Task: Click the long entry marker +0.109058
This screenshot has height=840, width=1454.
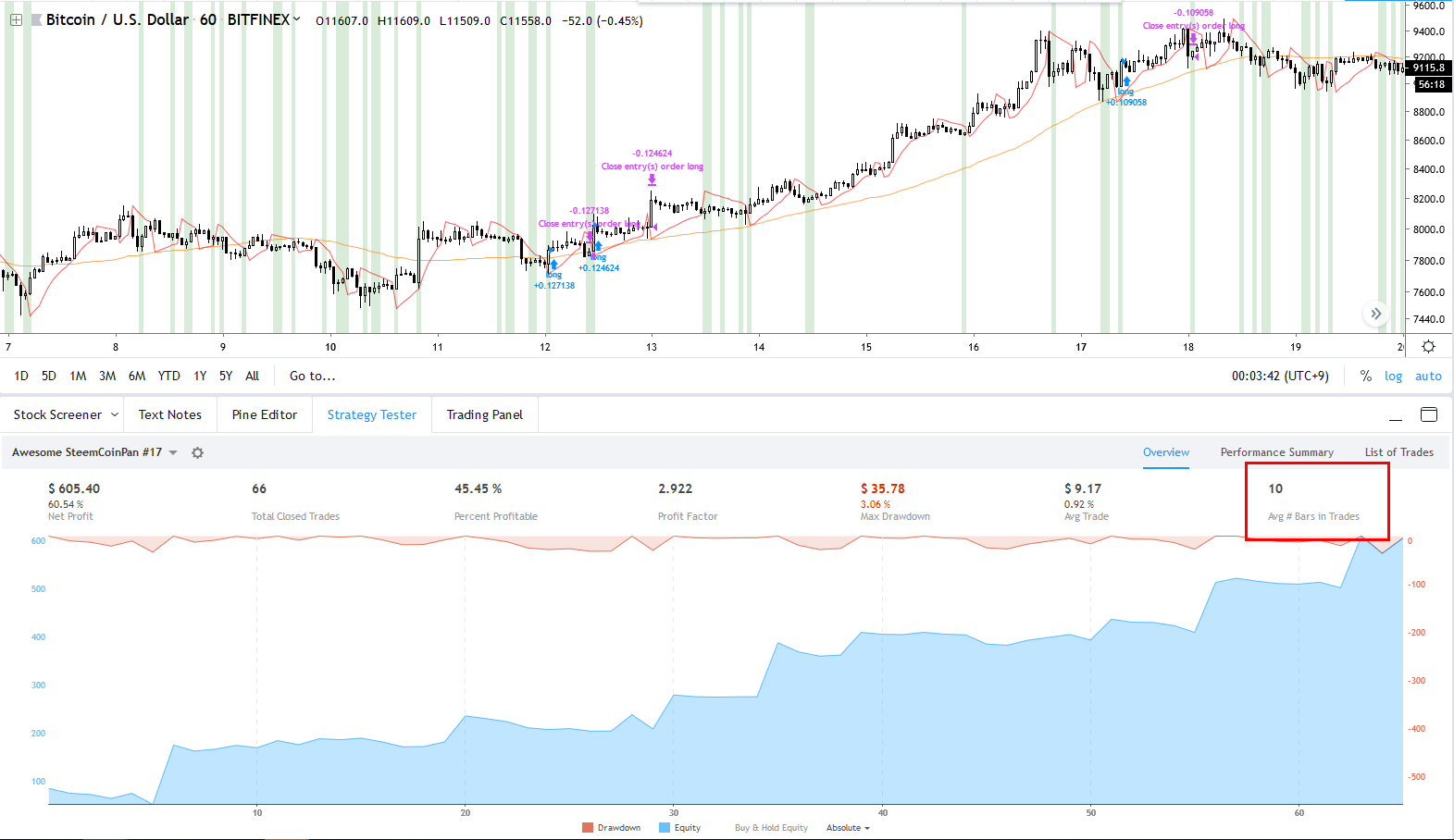Action: pos(1126,81)
